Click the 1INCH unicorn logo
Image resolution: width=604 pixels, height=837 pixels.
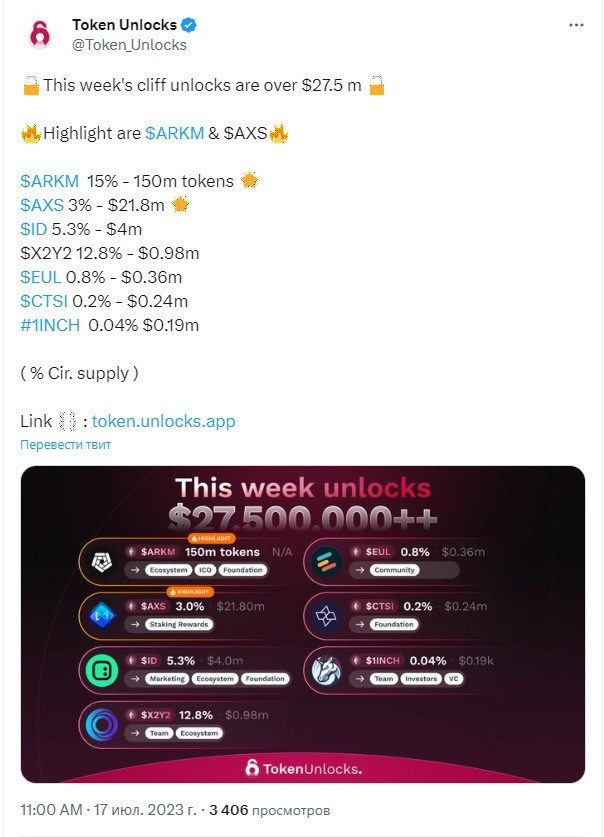(326, 670)
